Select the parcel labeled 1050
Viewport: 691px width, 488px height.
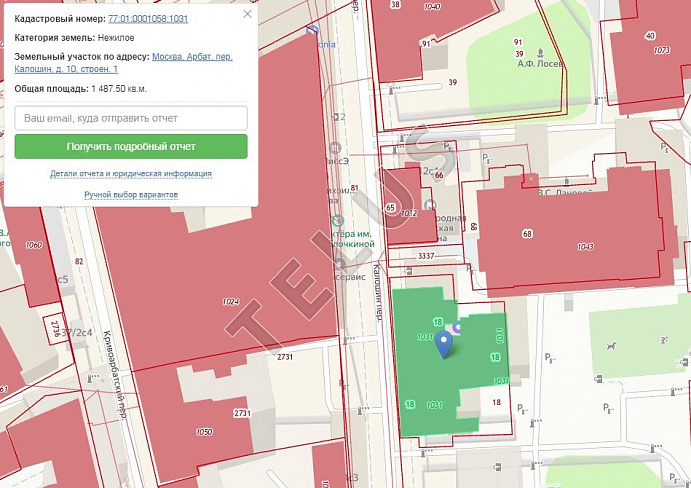tap(204, 432)
